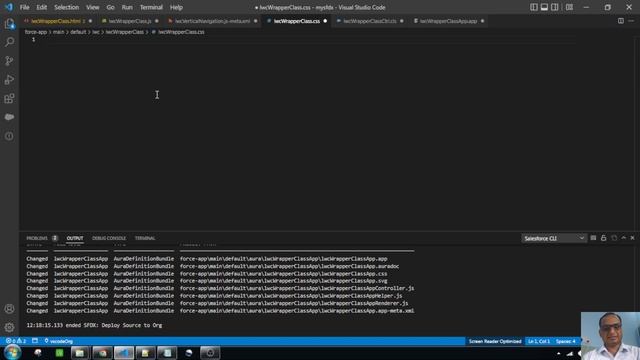Screen dimensions: 640x360
Task: Open errors and warnings status item
Action: pos(16,341)
